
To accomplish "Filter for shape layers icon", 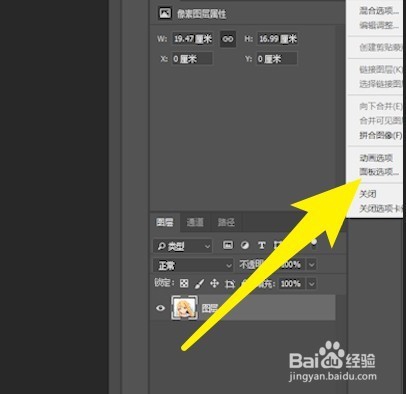I will (x=277, y=245).
